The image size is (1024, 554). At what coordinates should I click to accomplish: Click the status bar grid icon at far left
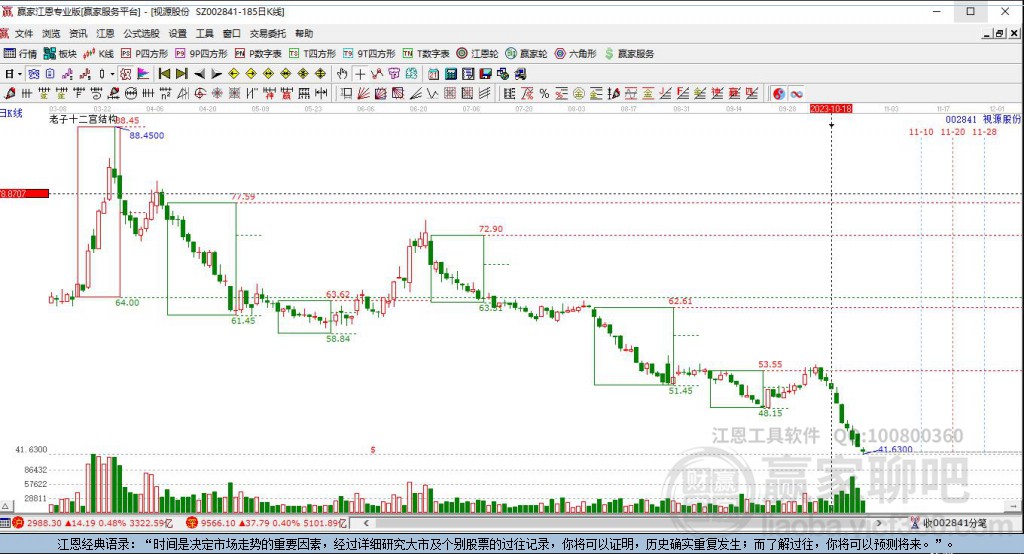coord(5,523)
